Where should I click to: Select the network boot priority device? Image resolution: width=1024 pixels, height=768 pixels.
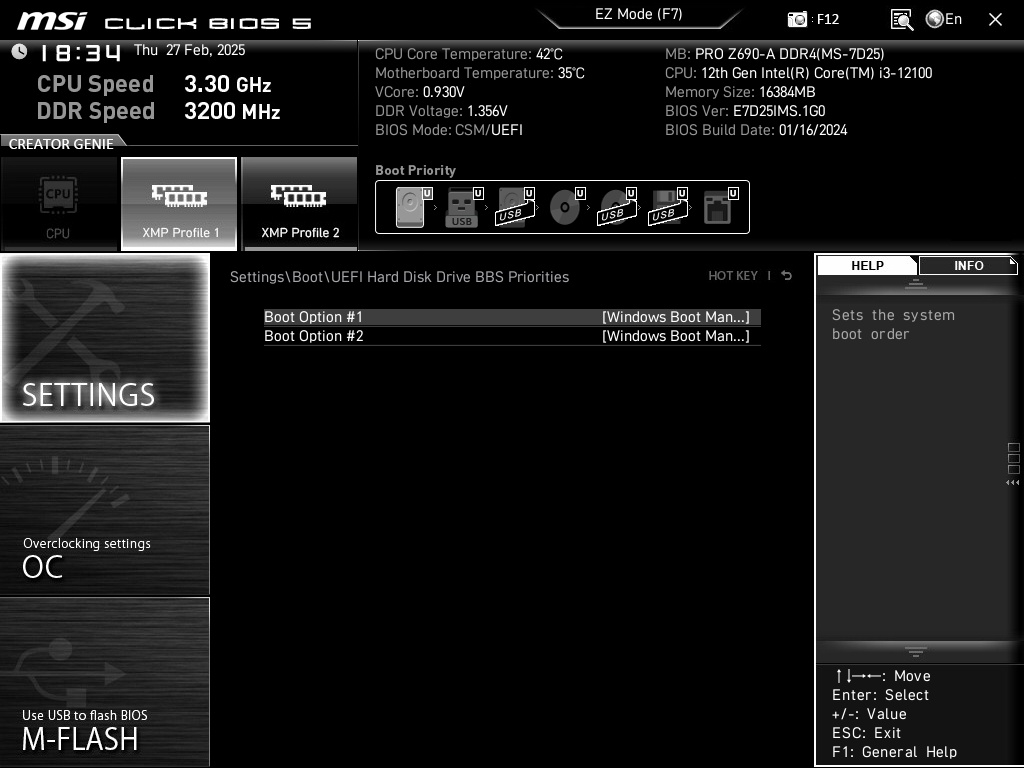tap(720, 207)
